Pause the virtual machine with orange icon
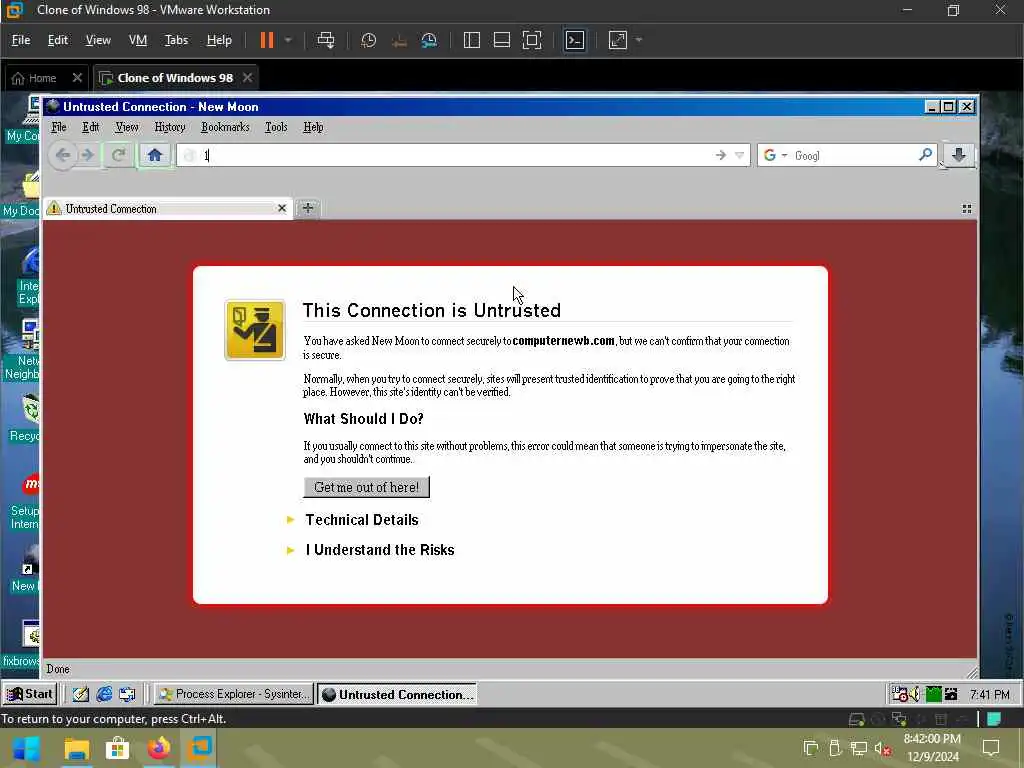The width and height of the screenshot is (1024, 768). pyautogui.click(x=266, y=40)
